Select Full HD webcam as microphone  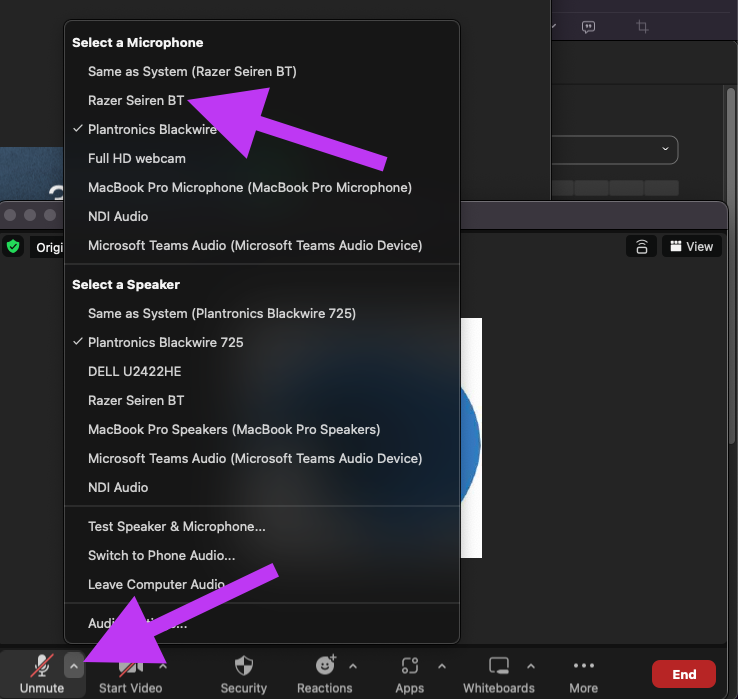[x=262, y=159]
